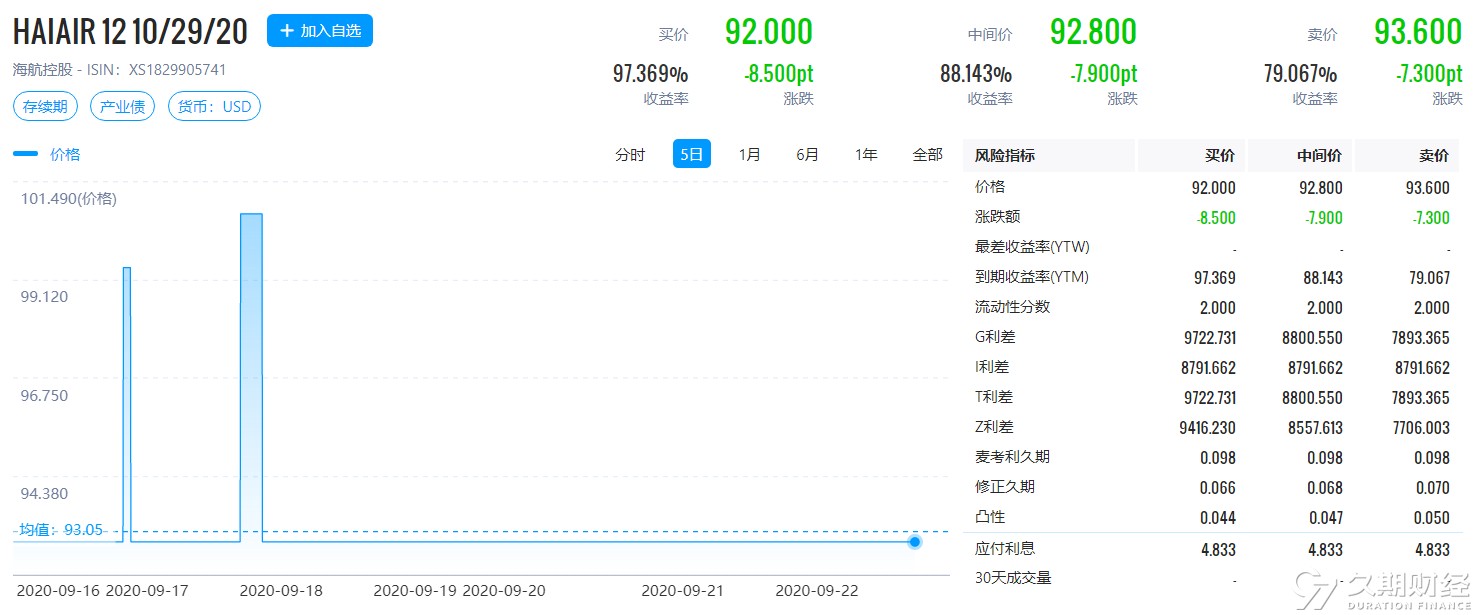Viewport: 1476px width, 615px height.
Task: Click the 流动性分数 row label
Action: click(x=1013, y=307)
